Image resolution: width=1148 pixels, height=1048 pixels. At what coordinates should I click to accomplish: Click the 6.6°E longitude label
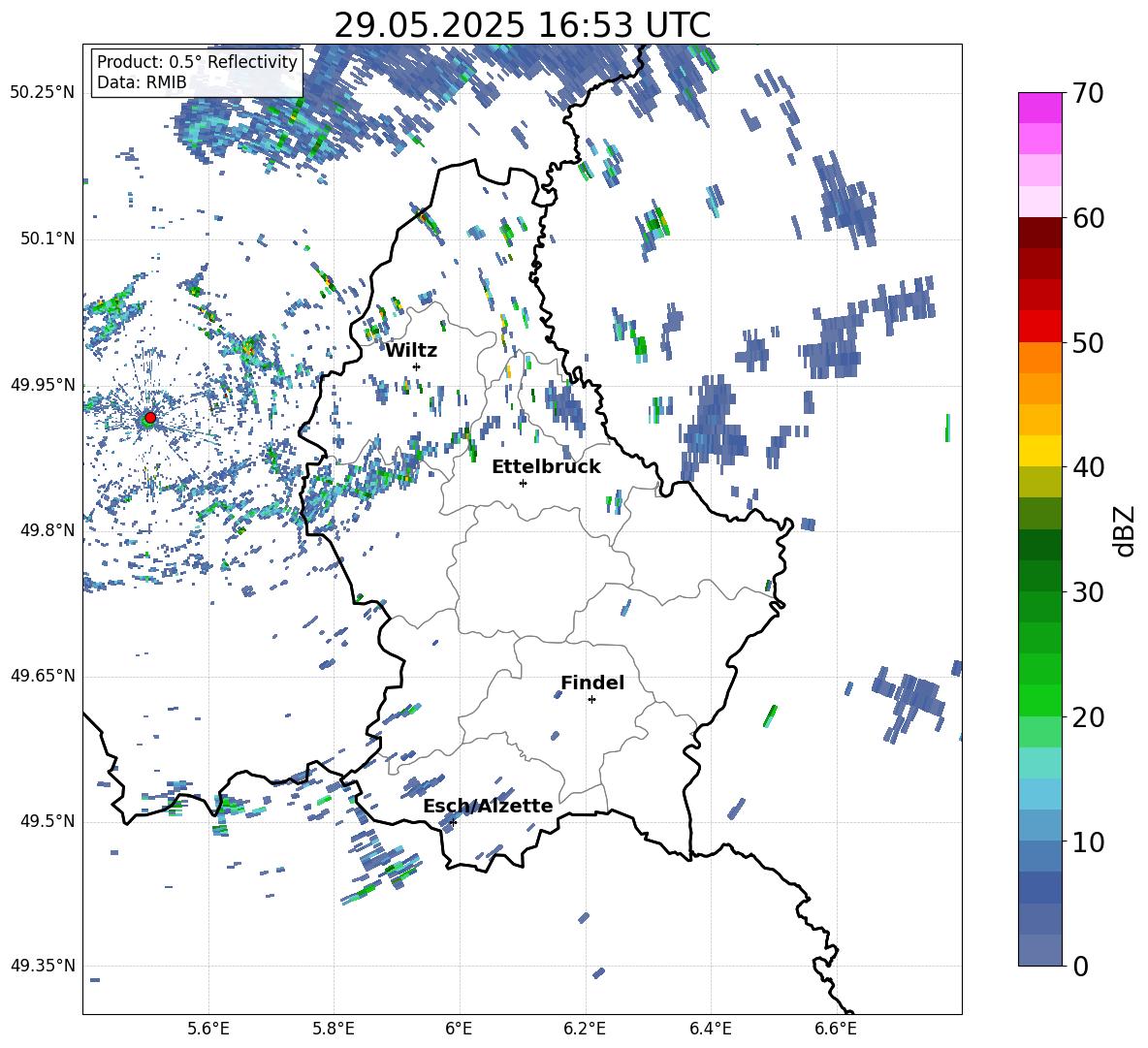tap(836, 1030)
